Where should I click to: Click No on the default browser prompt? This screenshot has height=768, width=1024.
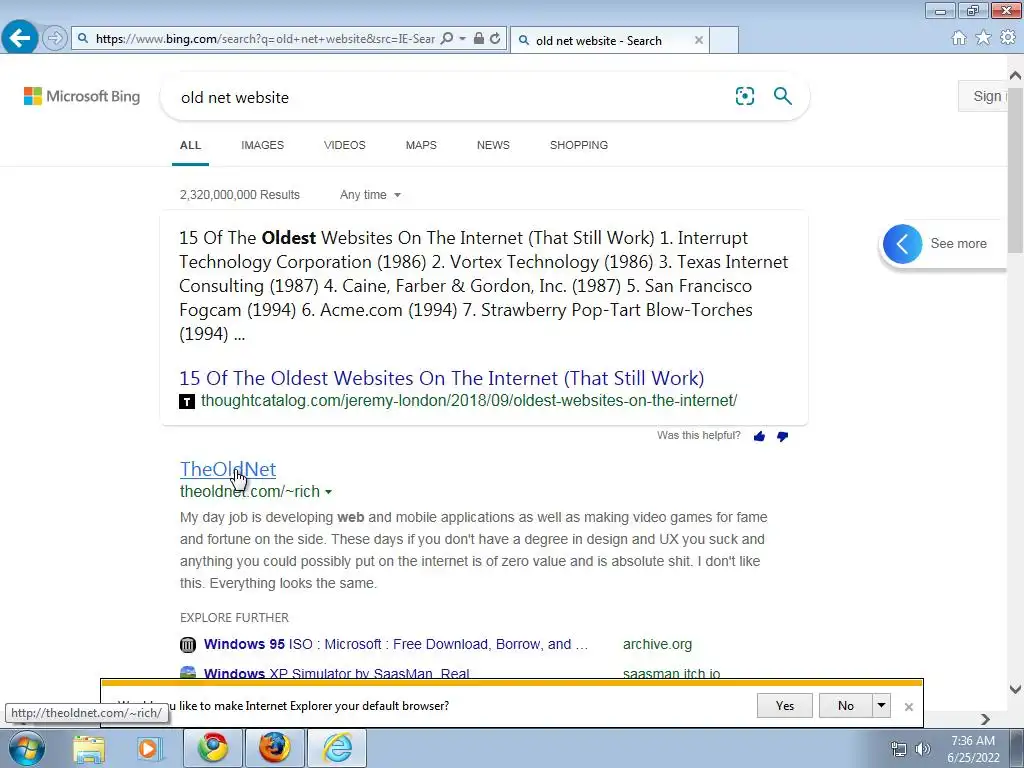point(846,705)
